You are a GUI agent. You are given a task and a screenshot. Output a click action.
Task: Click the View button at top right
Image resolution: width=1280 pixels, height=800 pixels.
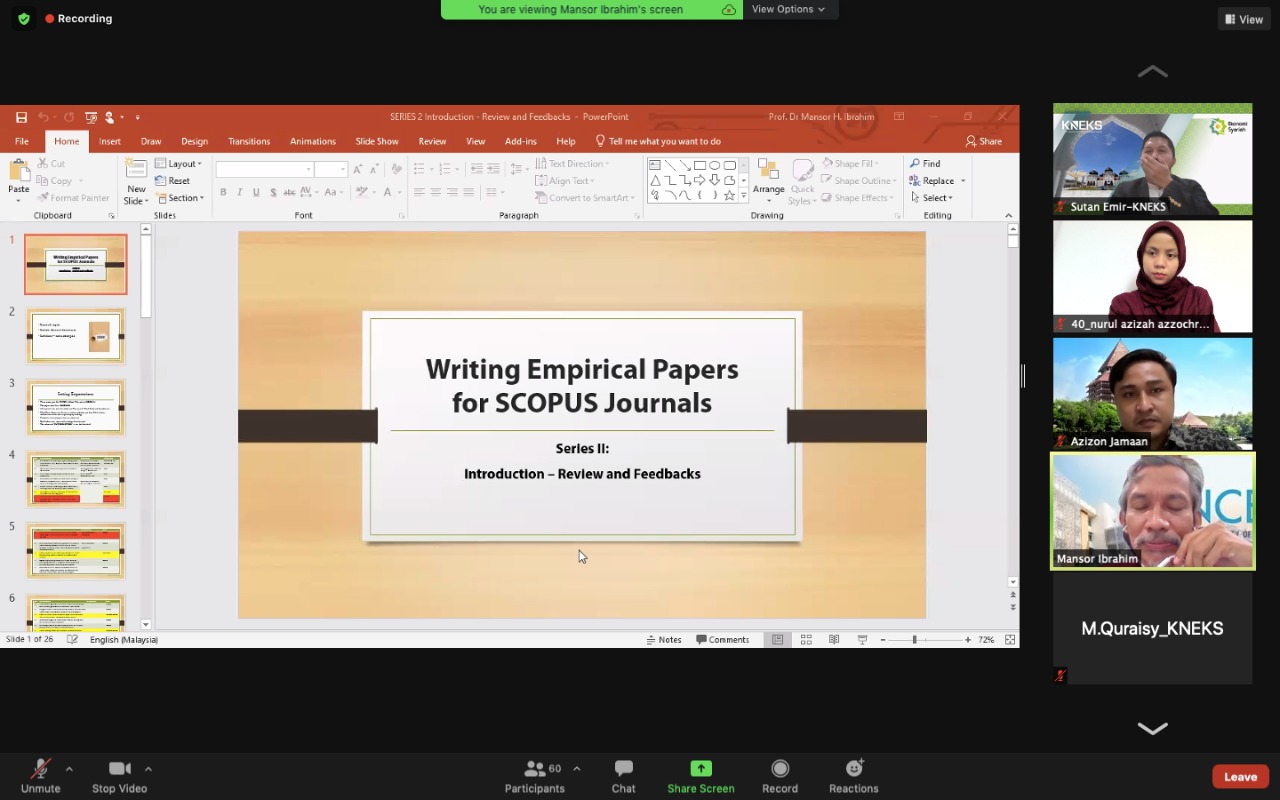[x=1243, y=19]
